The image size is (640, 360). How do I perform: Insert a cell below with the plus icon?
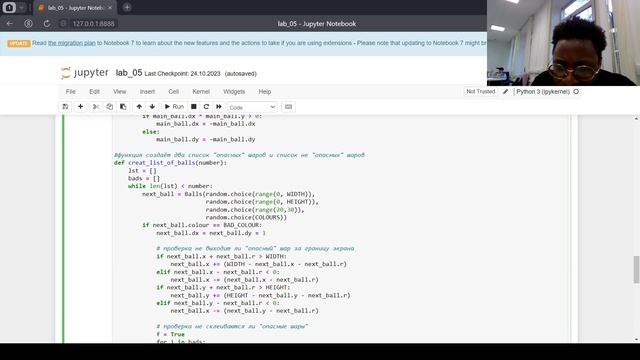pos(80,107)
